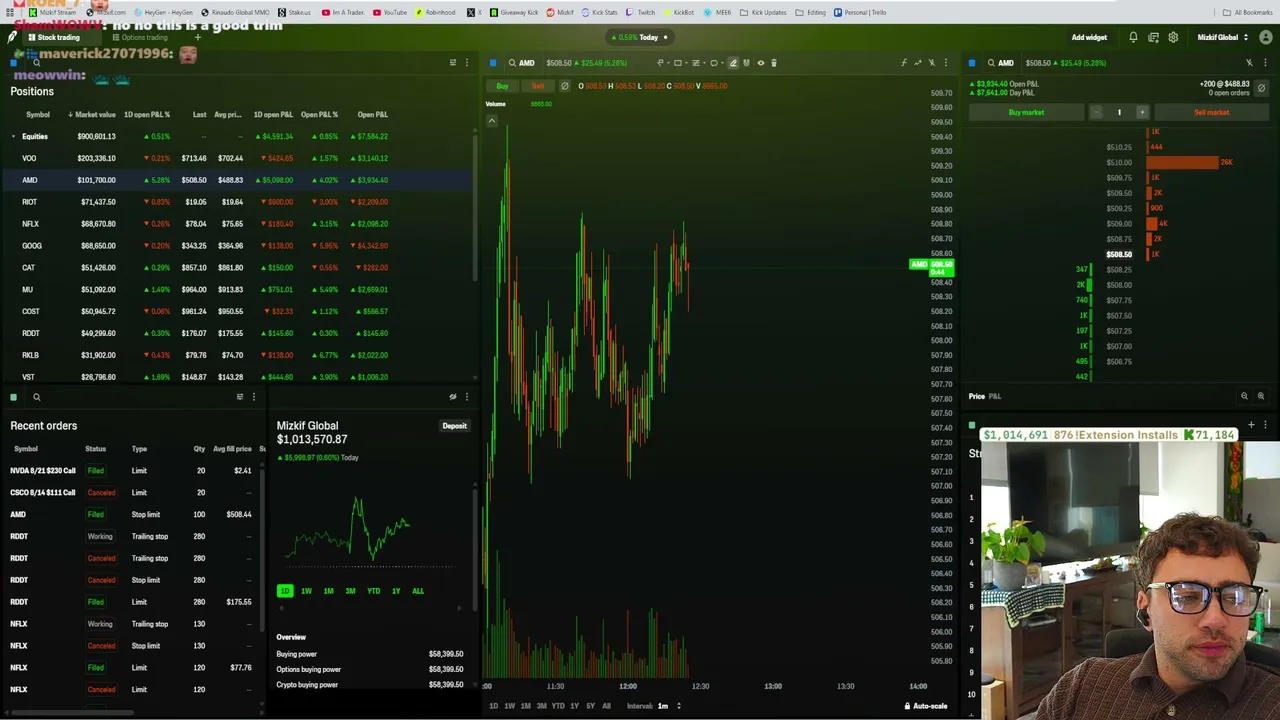Viewport: 1280px width, 720px height.
Task: Open the account widget three-dot menu
Action: click(x=466, y=397)
